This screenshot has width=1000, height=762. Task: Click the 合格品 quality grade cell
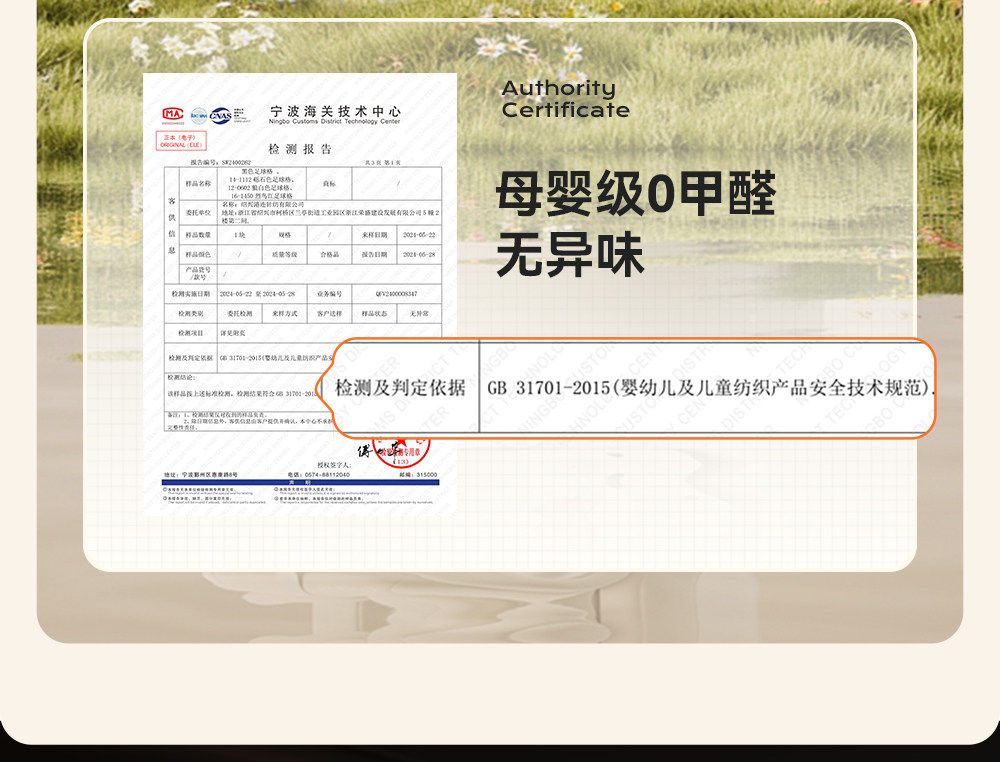point(329,254)
